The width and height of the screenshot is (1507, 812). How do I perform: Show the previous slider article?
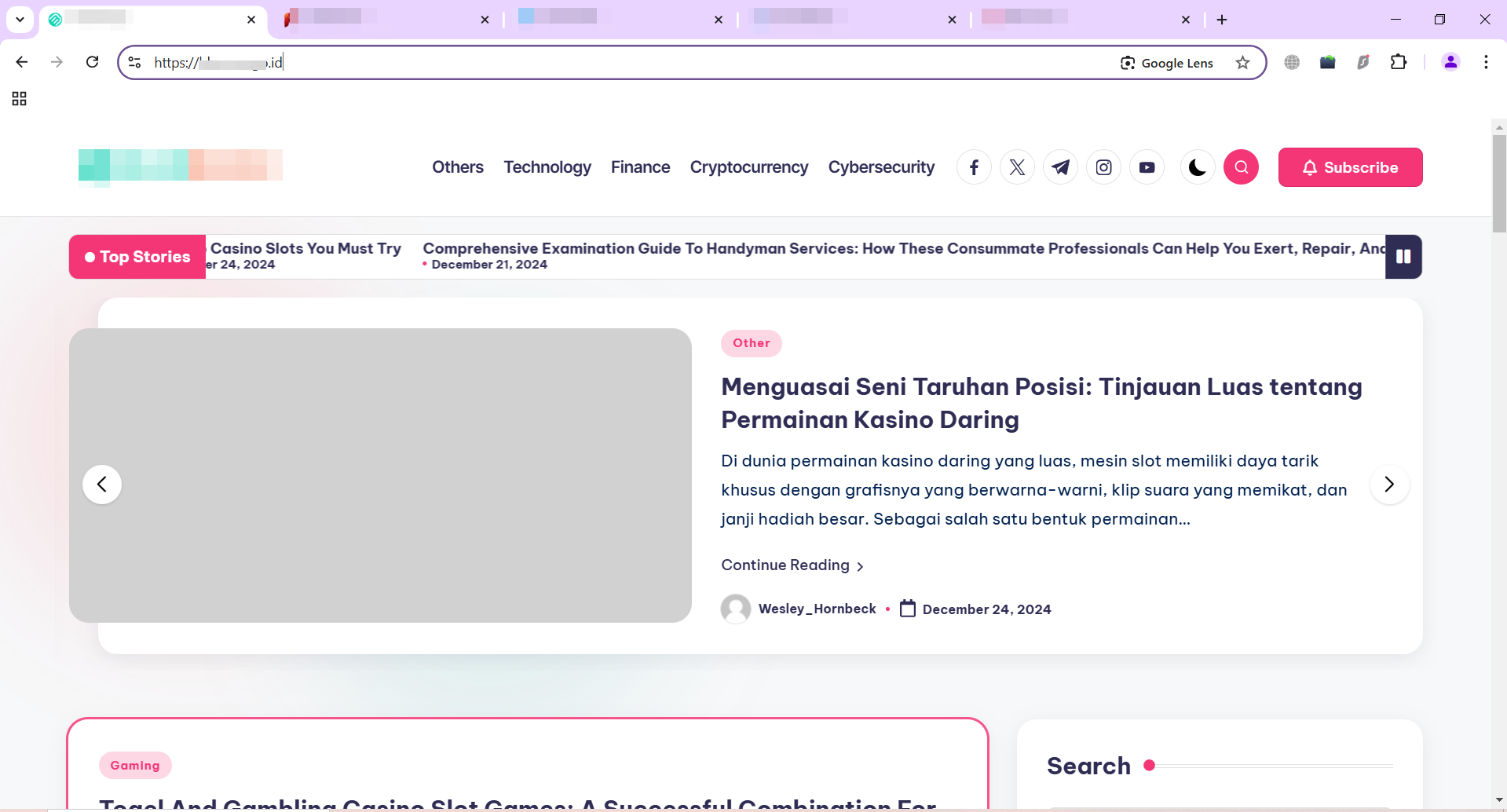[x=102, y=485]
